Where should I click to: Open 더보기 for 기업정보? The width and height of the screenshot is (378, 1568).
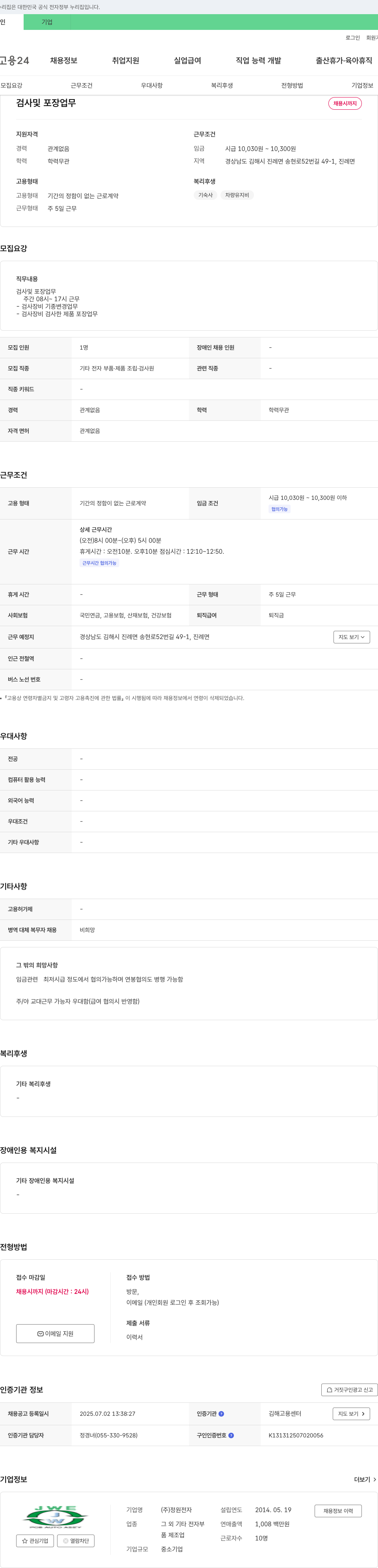pyautogui.click(x=365, y=1479)
